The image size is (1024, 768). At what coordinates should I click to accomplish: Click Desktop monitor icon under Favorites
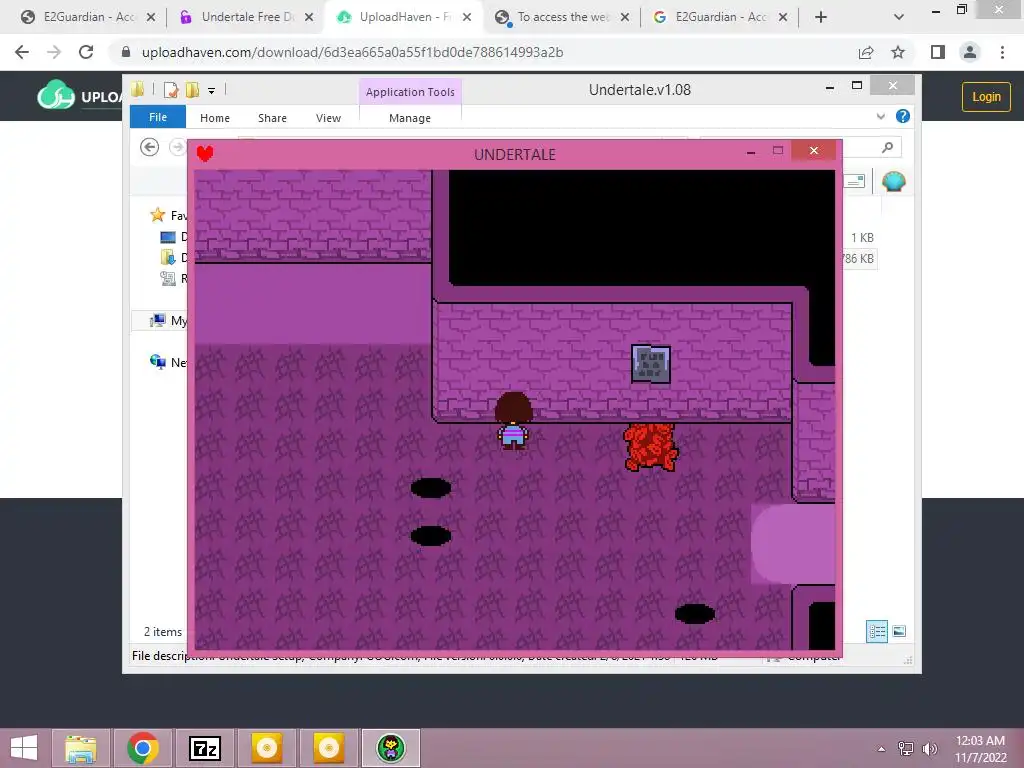168,237
